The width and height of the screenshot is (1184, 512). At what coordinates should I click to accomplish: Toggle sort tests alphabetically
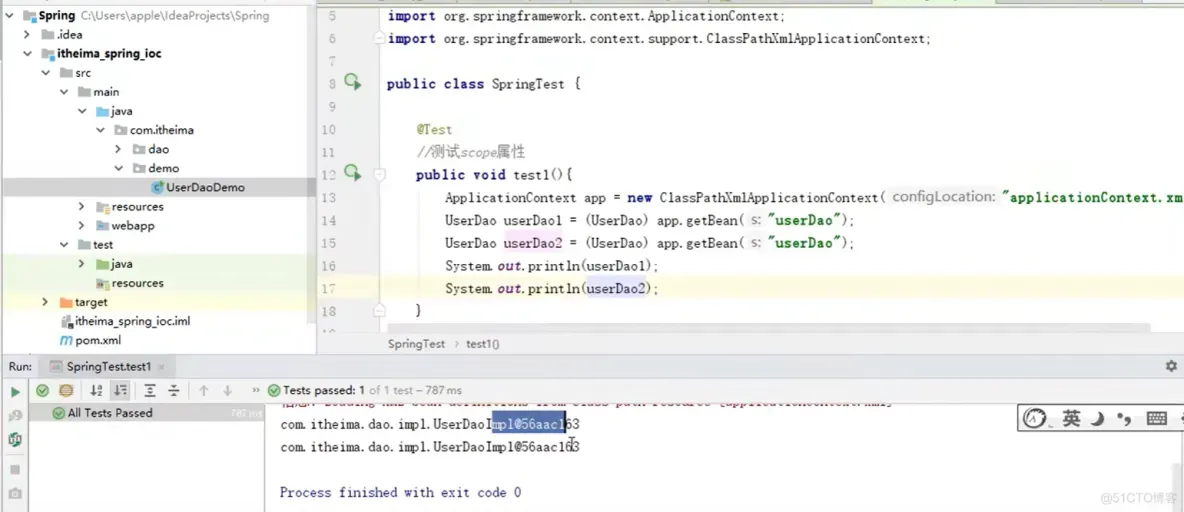(x=96, y=390)
